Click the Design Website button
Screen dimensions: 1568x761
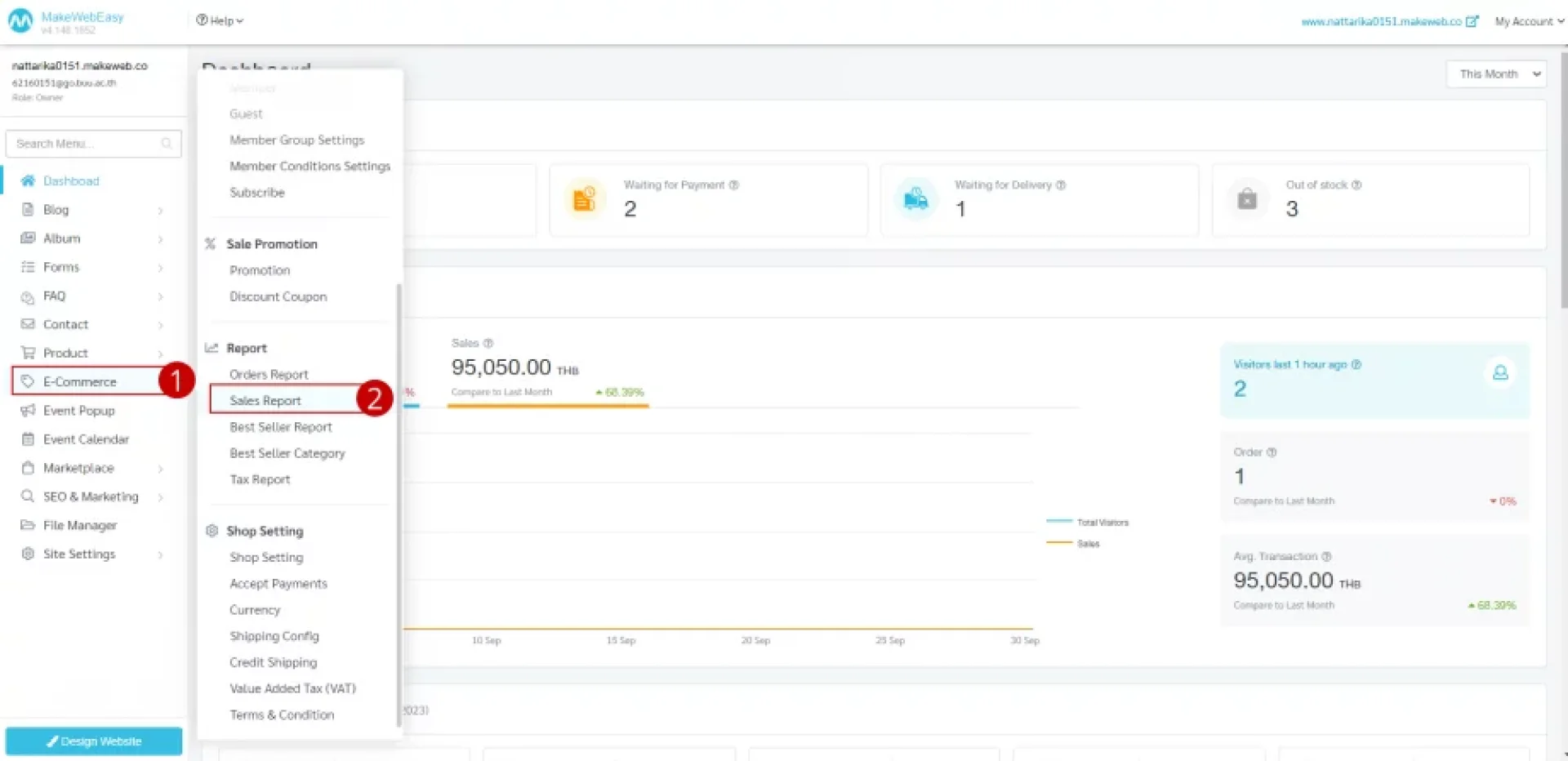[x=94, y=741]
